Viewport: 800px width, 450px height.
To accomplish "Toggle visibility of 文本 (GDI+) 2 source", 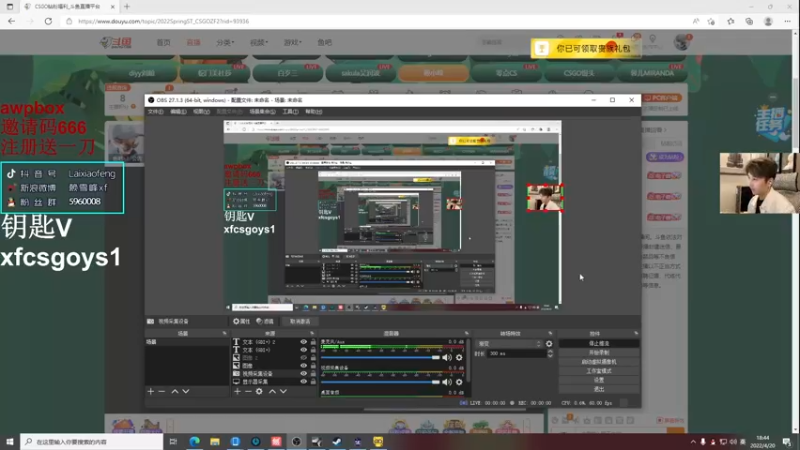I will click(304, 342).
